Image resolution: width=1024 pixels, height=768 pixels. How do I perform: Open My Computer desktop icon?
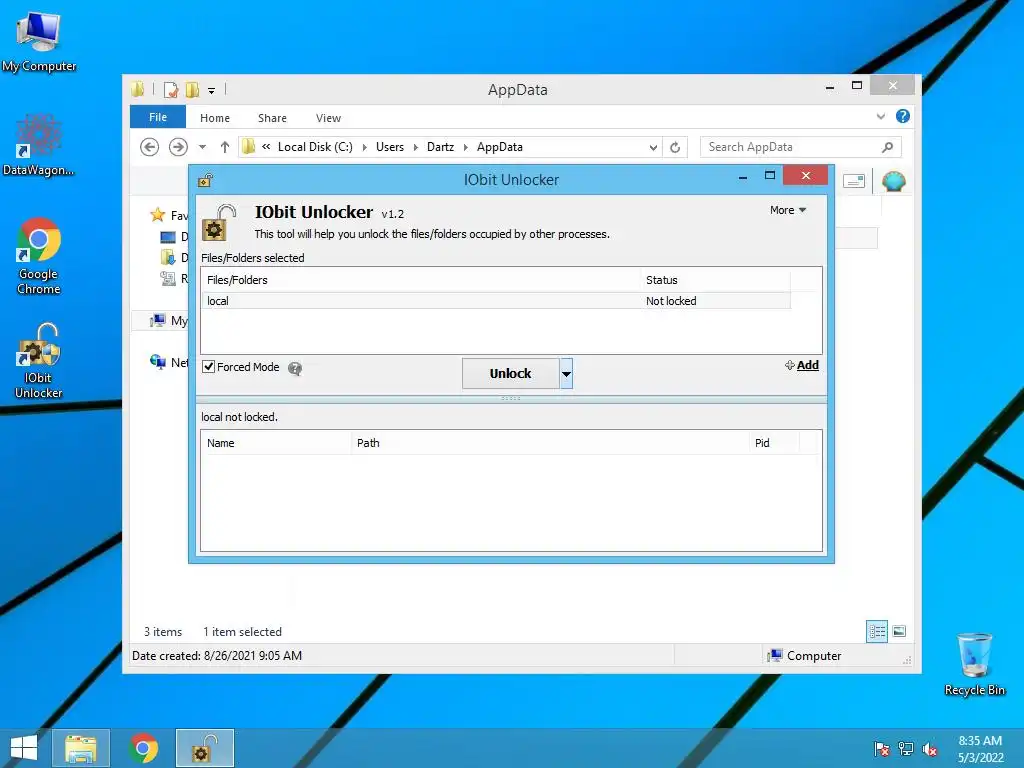[x=39, y=41]
